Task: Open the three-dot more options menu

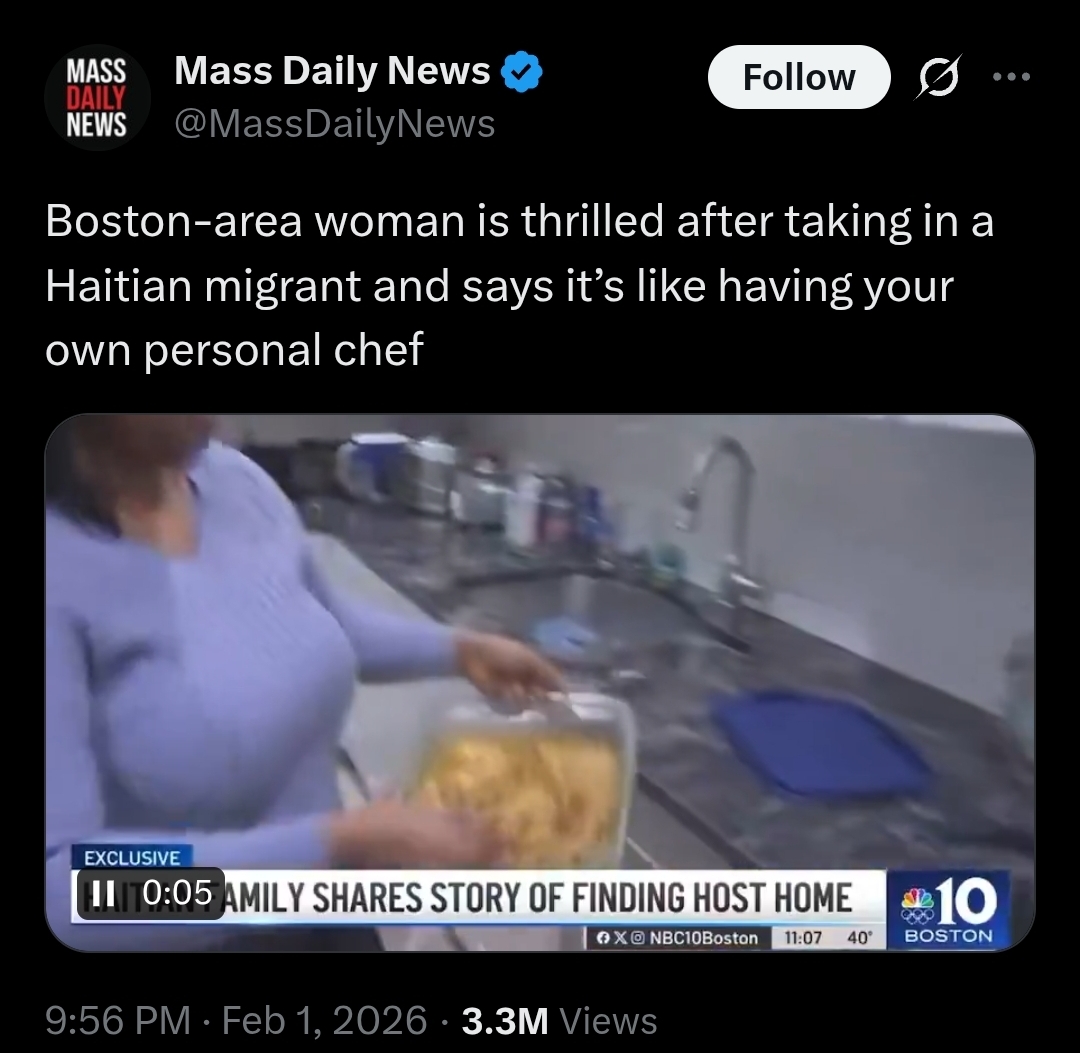Action: coord(1012,76)
